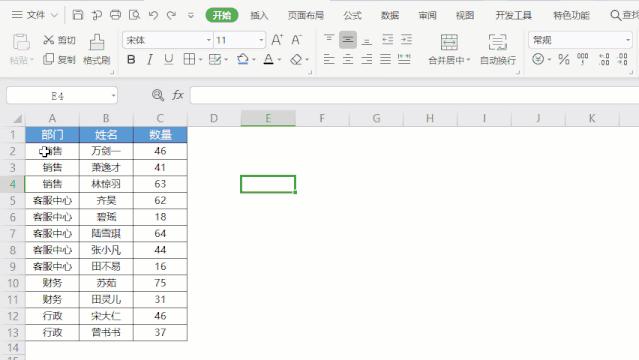This screenshot has width=639, height=360.
Task: Cut the selection with the scissors icon
Action: coord(48,40)
